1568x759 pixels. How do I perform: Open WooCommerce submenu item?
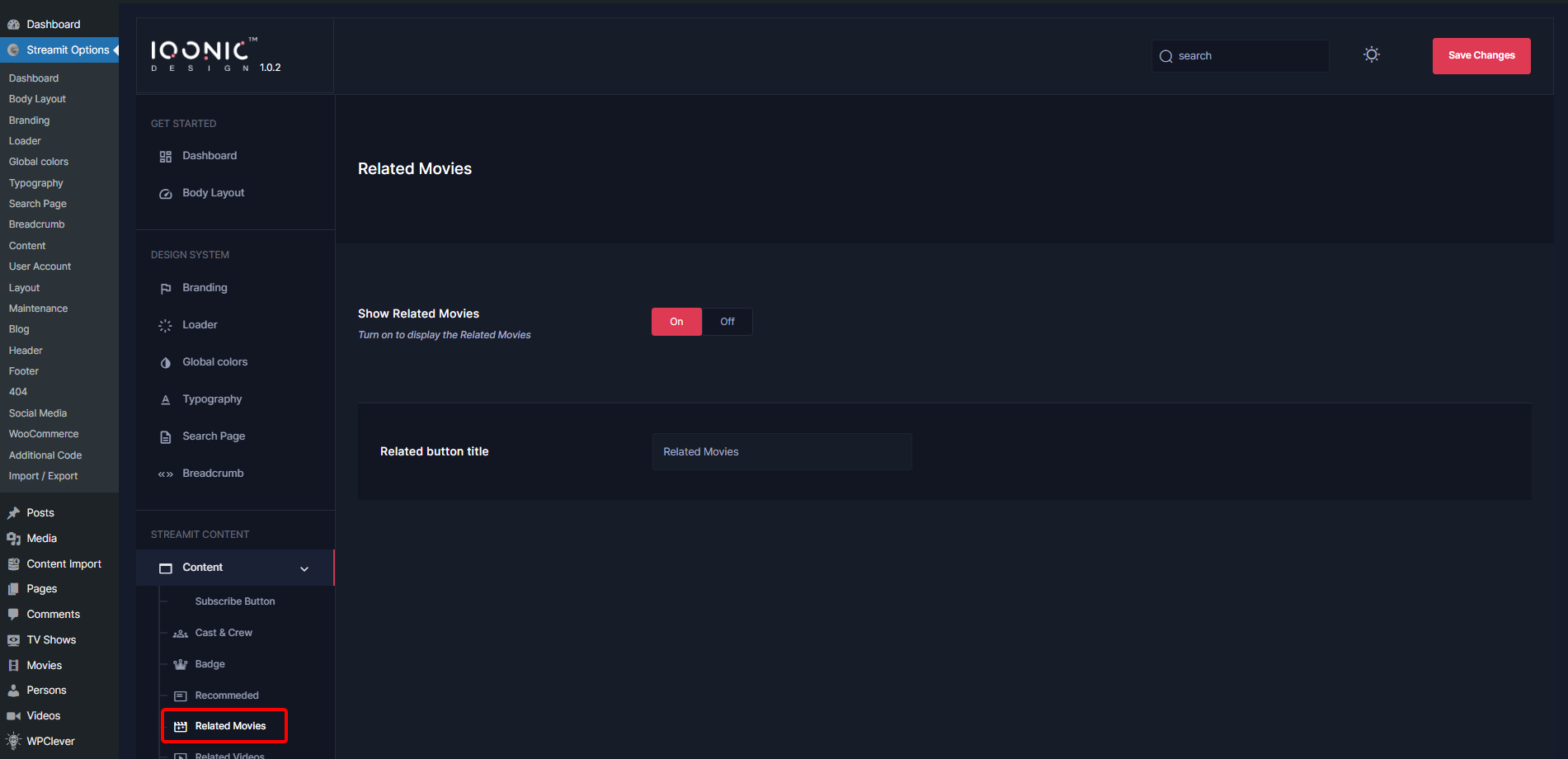tap(44, 434)
